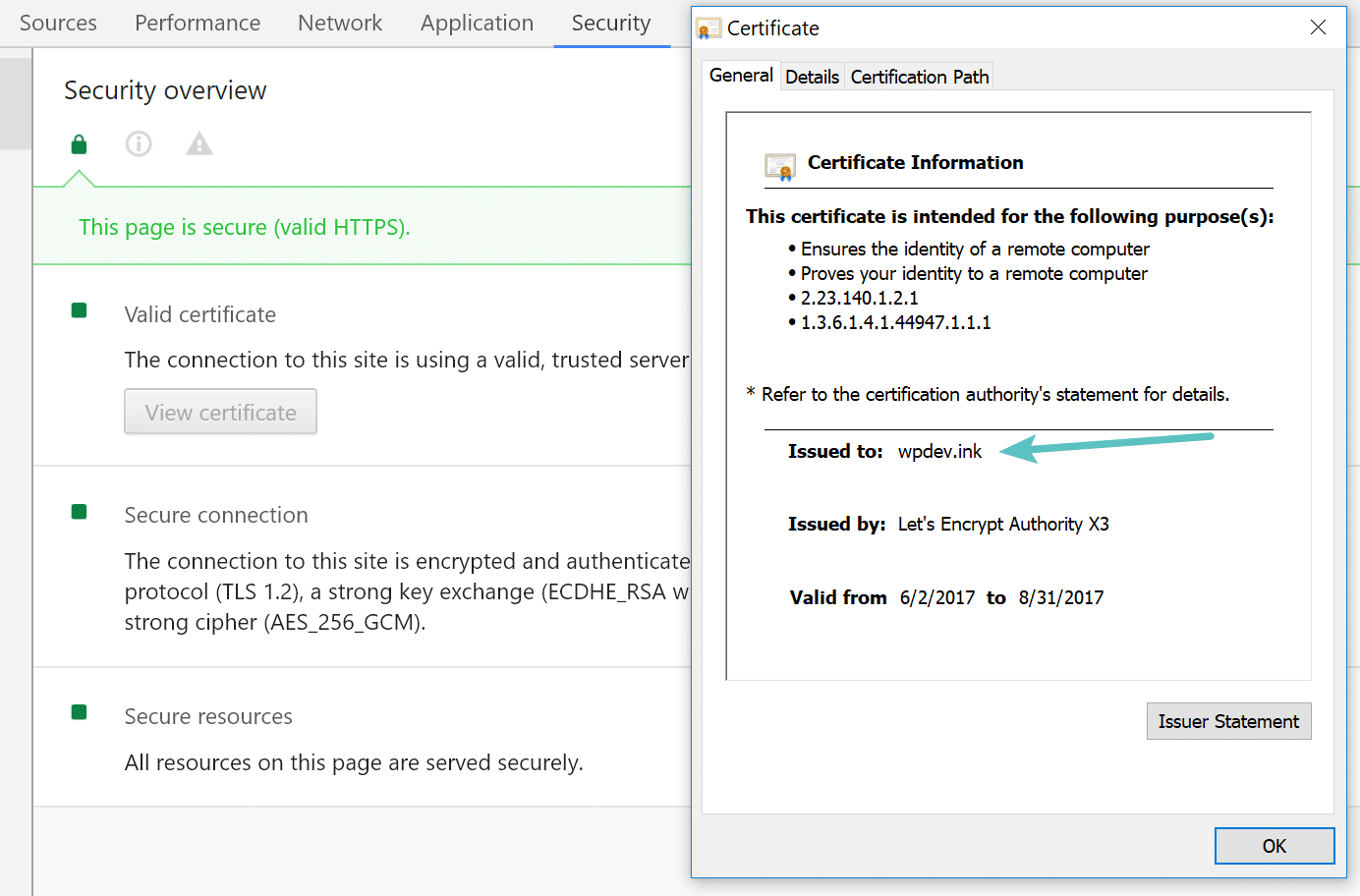The width and height of the screenshot is (1360, 896).
Task: Click the warning triangle icon in Security overview
Action: click(198, 143)
